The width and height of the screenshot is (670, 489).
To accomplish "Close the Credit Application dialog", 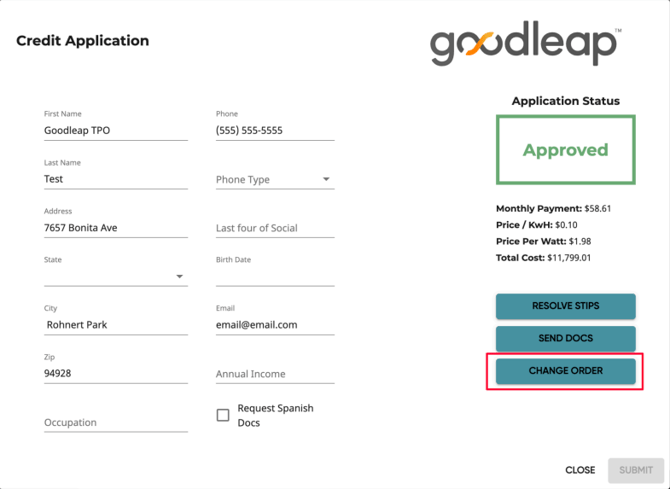I will point(580,470).
